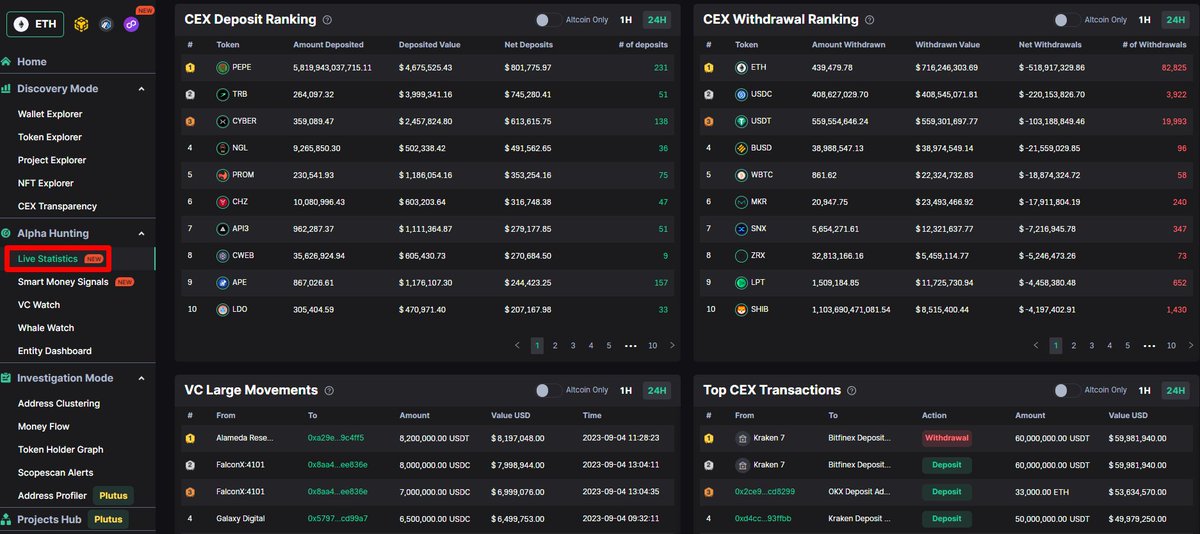Open VC Watch
This screenshot has height=534, width=1200.
pos(39,305)
